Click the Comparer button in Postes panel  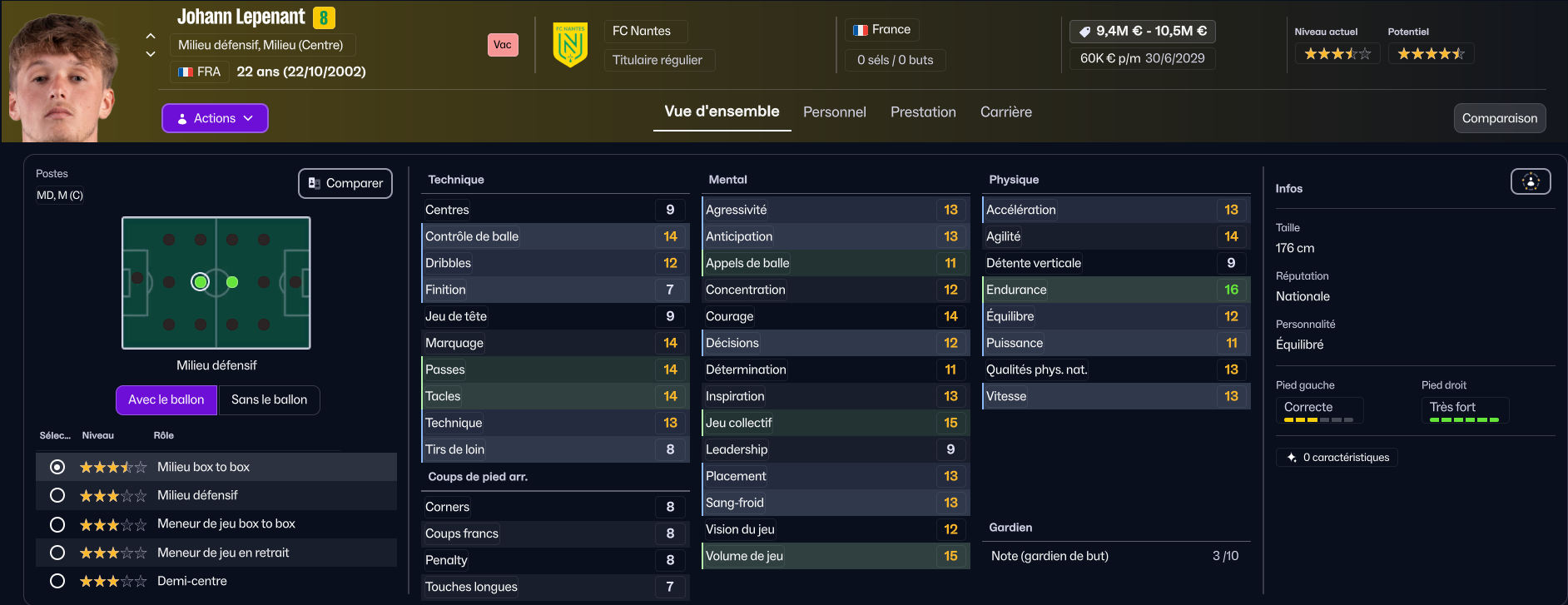(x=345, y=183)
